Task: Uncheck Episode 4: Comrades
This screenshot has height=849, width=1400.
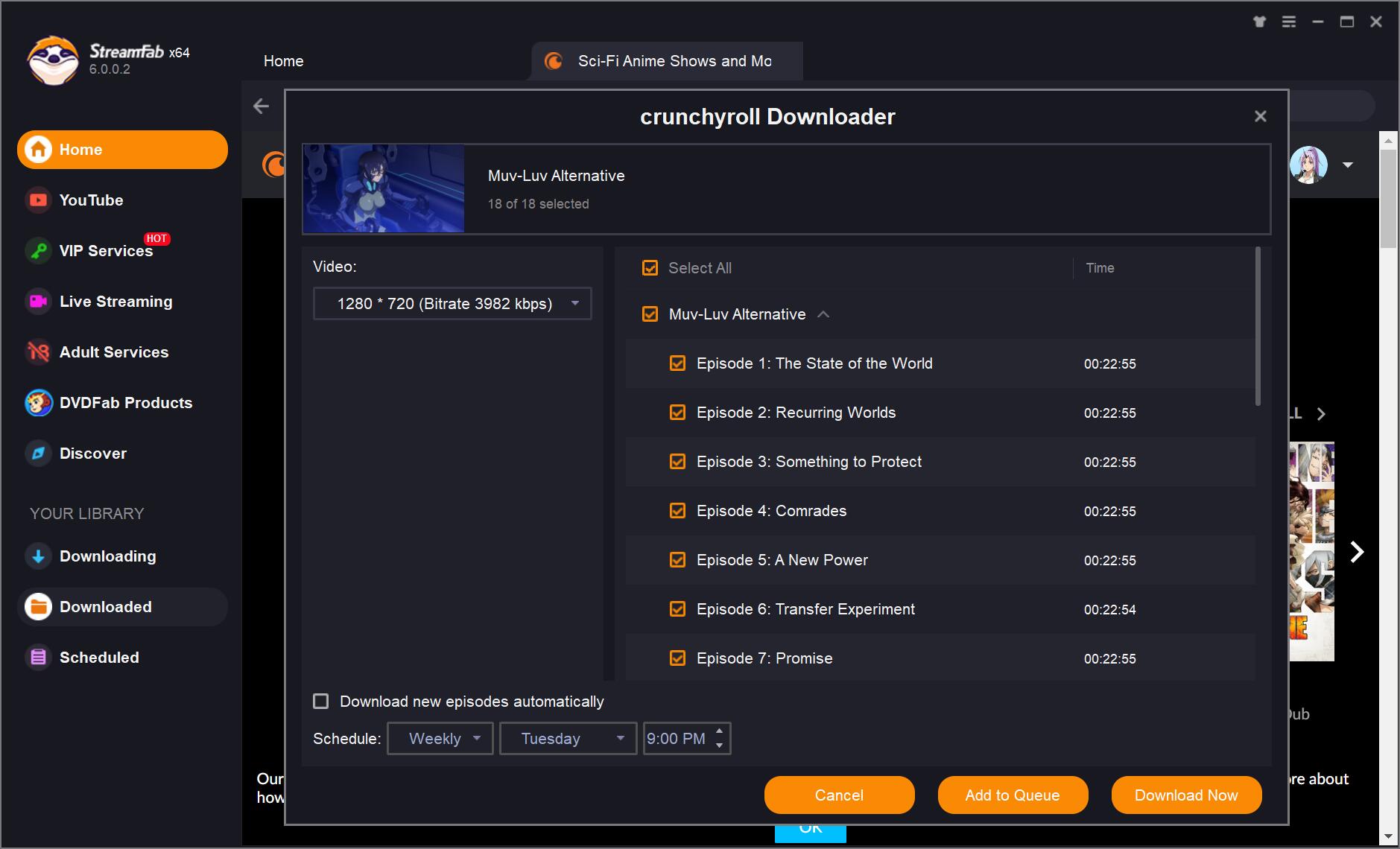Action: pyautogui.click(x=677, y=511)
